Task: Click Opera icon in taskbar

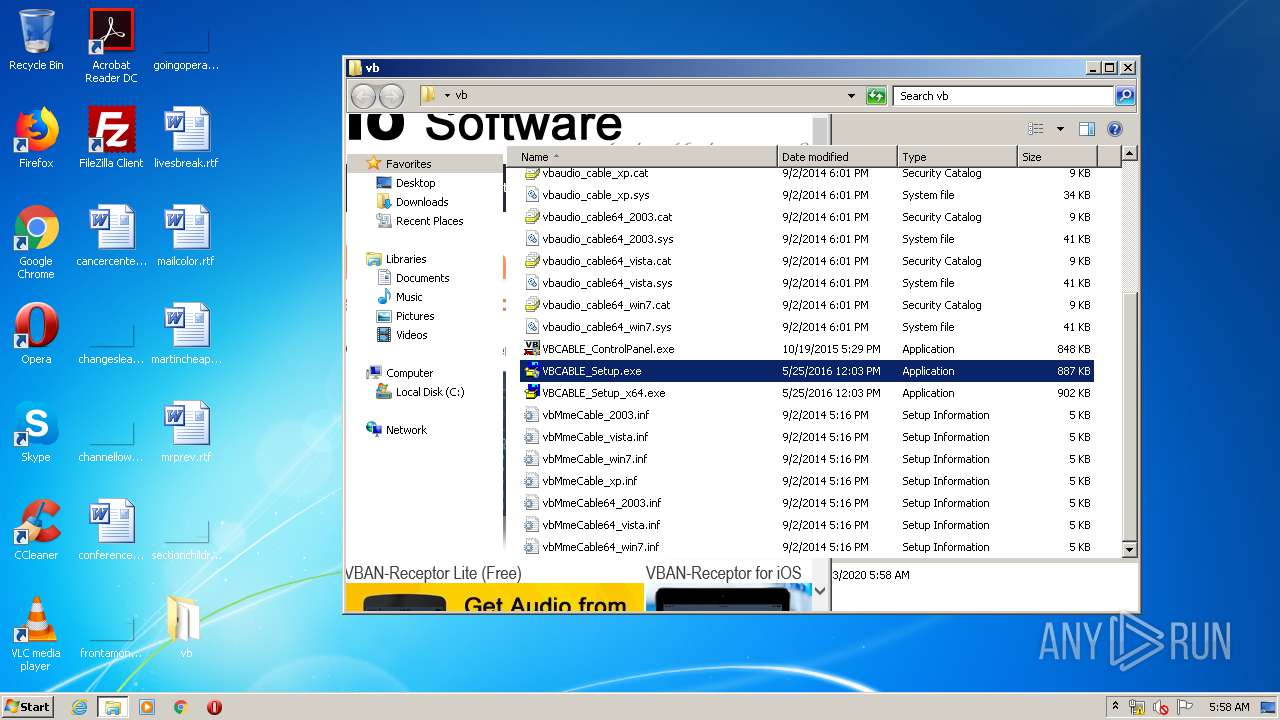Action: 214,707
